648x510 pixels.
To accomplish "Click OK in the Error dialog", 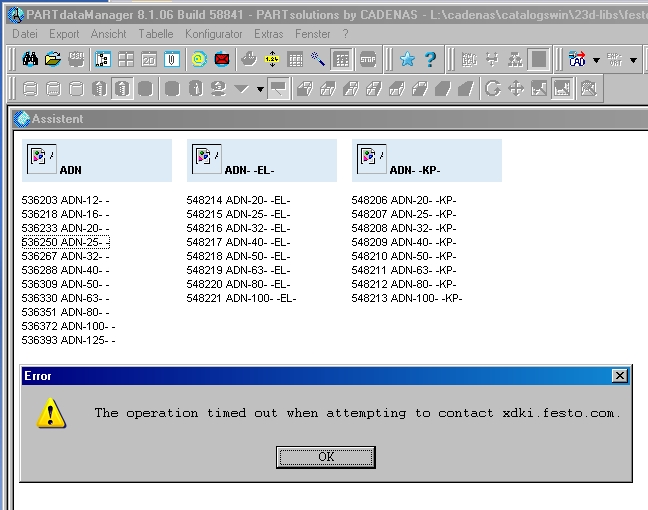I will pos(326,457).
